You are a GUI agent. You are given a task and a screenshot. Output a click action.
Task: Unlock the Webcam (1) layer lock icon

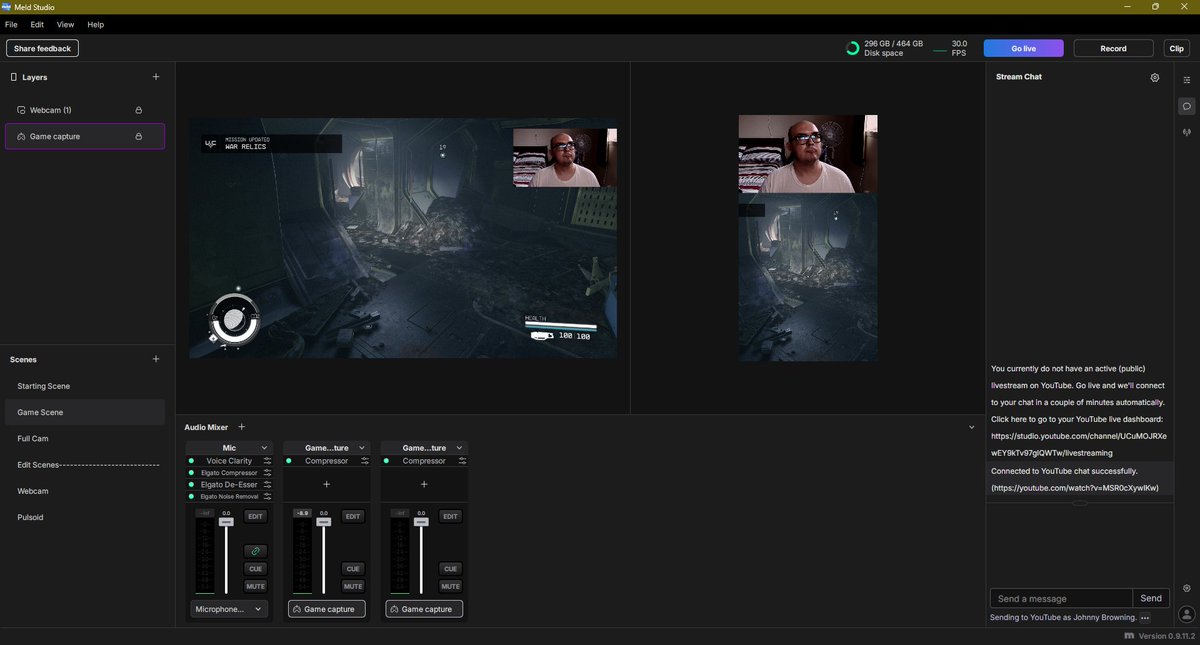click(x=138, y=110)
